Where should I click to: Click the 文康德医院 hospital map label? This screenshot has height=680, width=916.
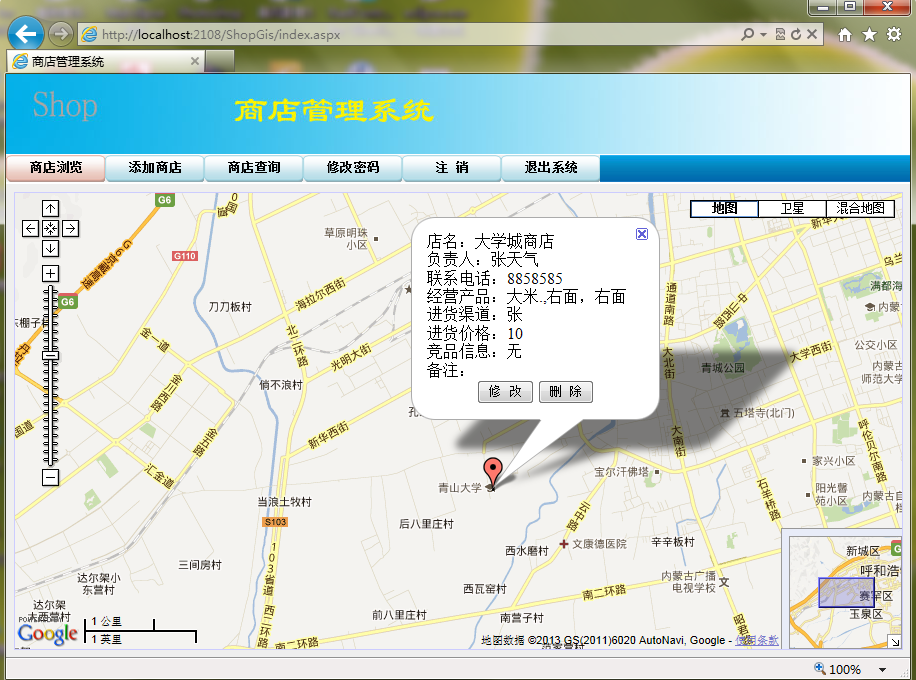click(x=599, y=544)
